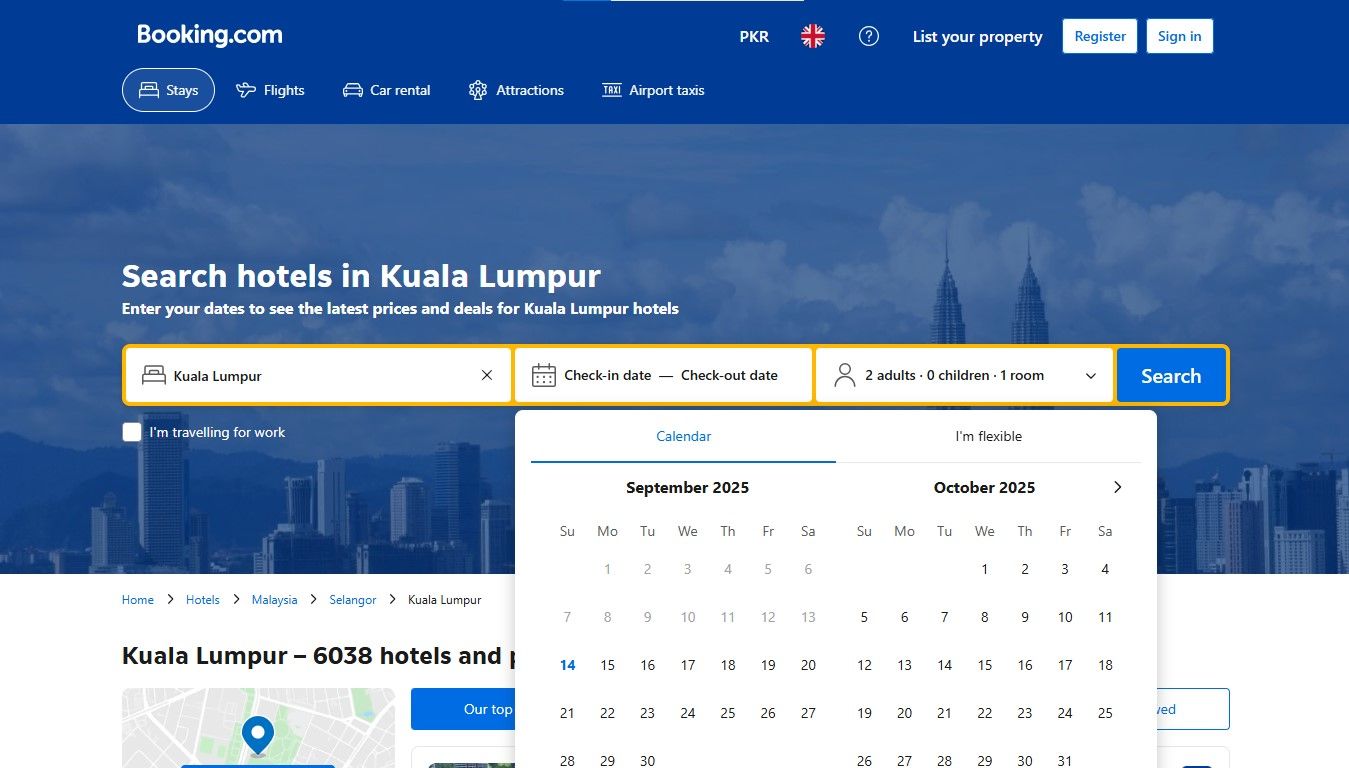Select the Calendar tab in date picker

pyautogui.click(x=684, y=437)
